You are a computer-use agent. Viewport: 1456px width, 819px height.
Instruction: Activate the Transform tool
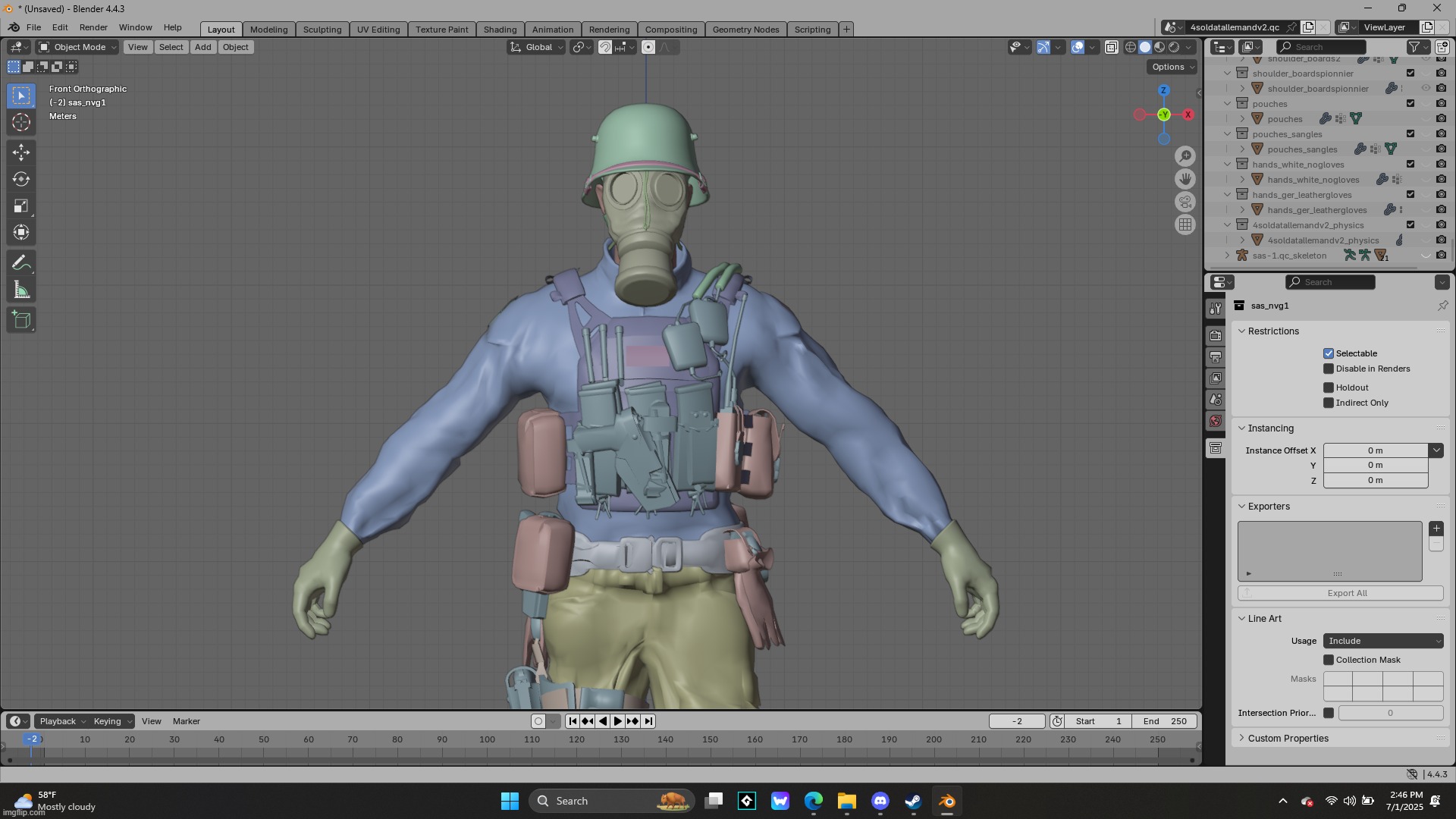21,232
